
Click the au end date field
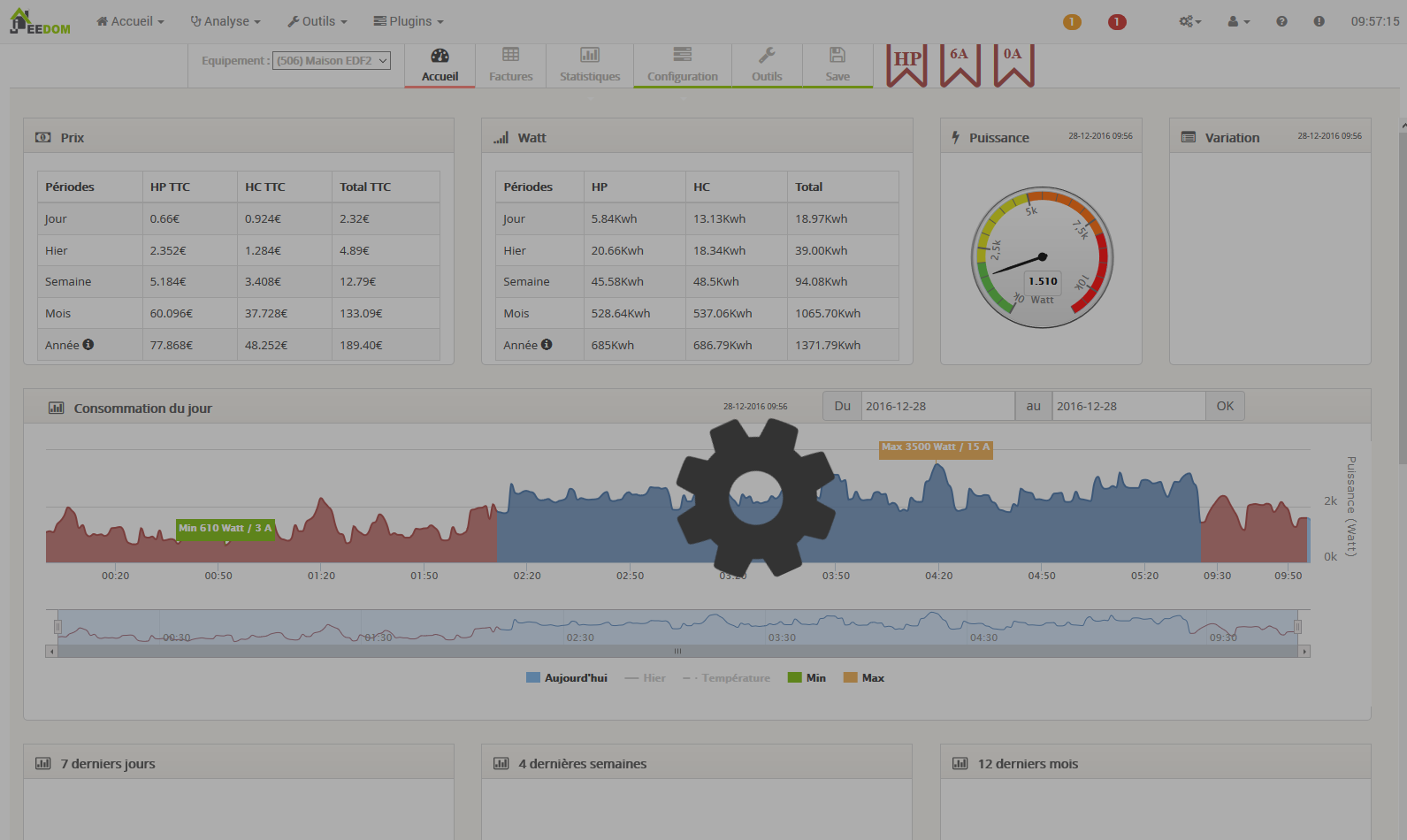point(1128,406)
